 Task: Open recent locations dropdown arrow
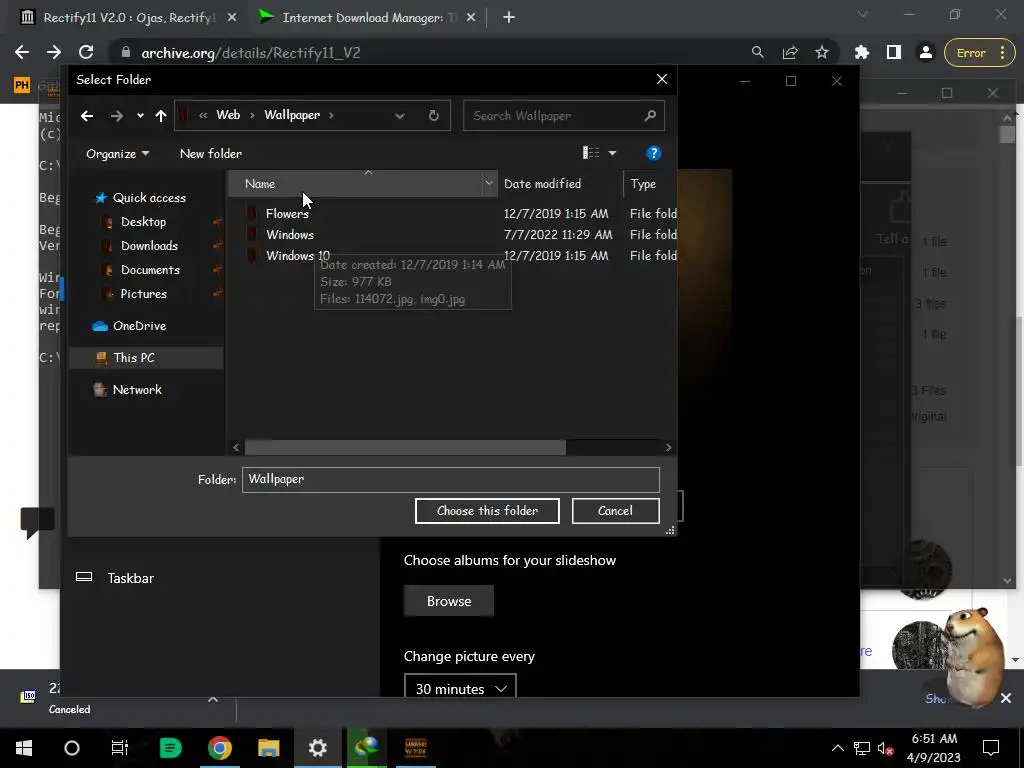pyautogui.click(x=140, y=116)
